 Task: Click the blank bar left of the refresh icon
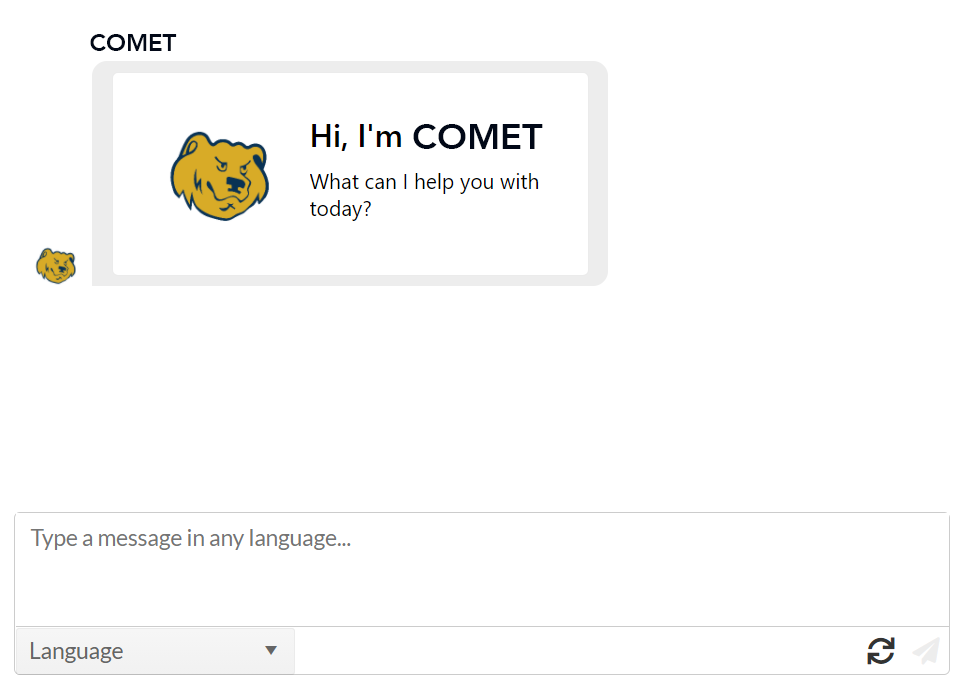(579, 651)
